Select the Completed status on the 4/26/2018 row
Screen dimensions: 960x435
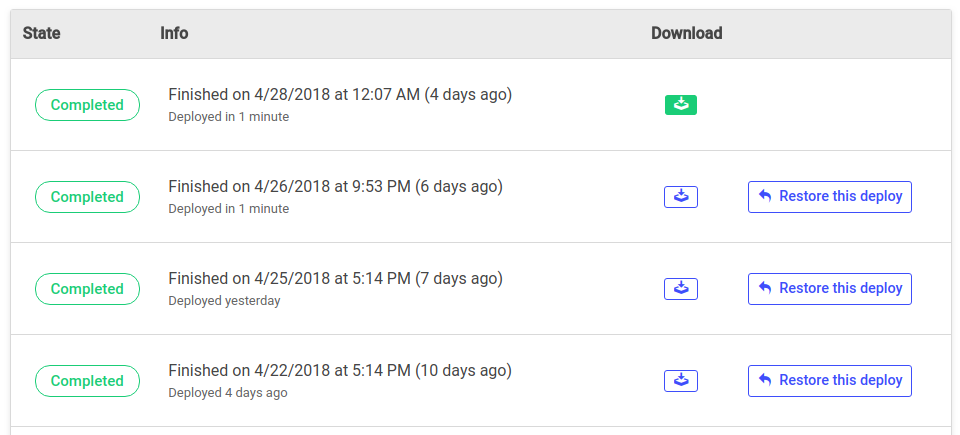(x=87, y=197)
